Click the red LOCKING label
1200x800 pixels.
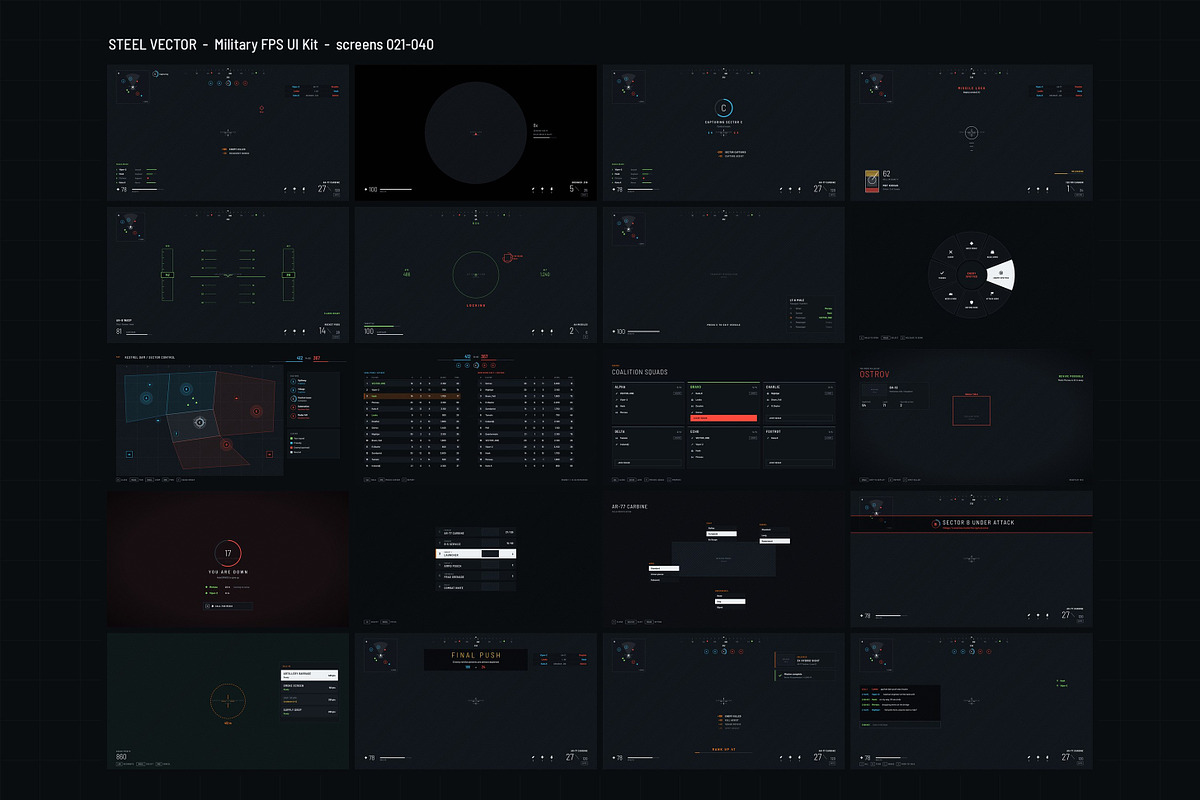(x=477, y=307)
